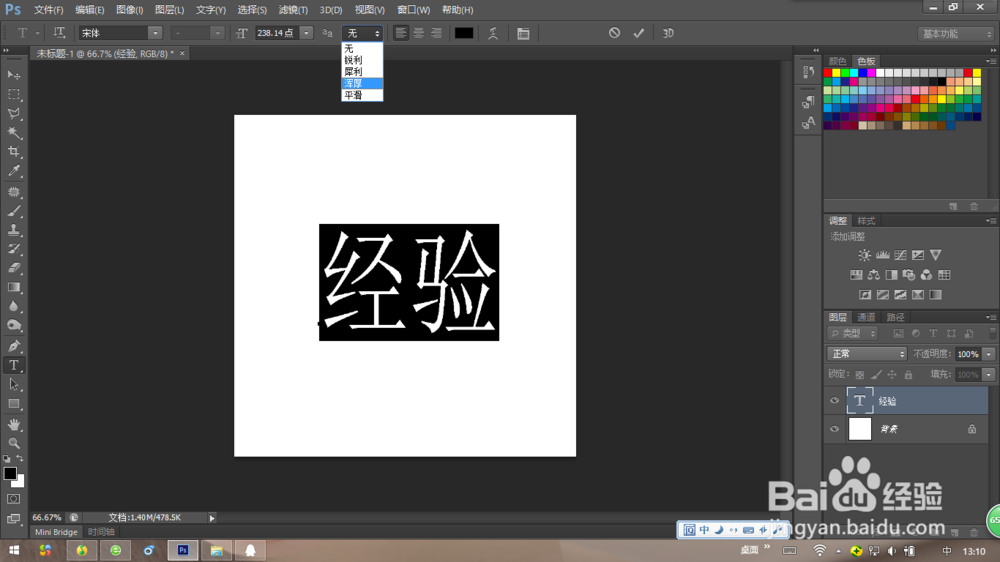Open the 文件(F) menu
This screenshot has height=562, width=1000.
click(x=48, y=10)
